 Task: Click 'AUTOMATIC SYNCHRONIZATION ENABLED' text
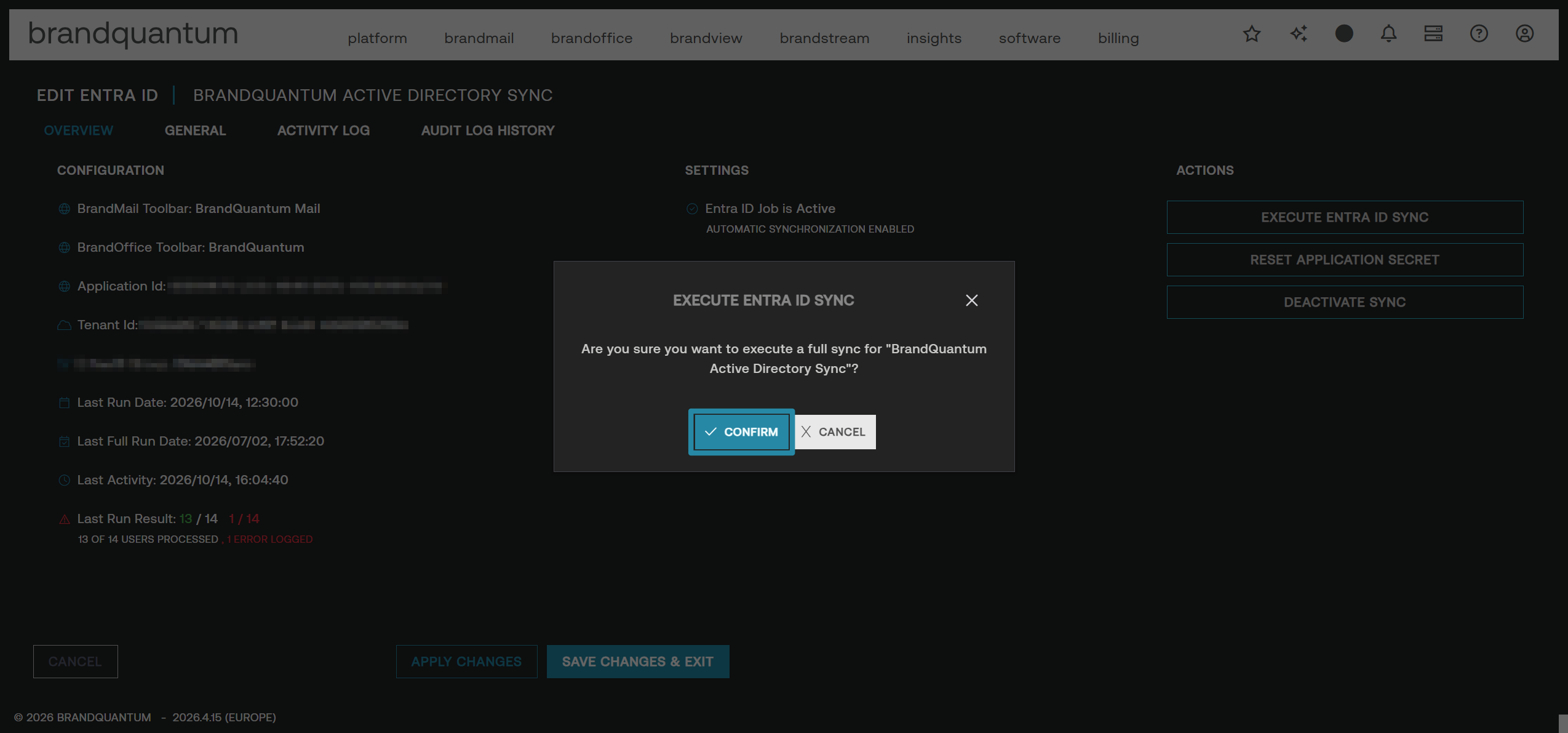(x=810, y=229)
